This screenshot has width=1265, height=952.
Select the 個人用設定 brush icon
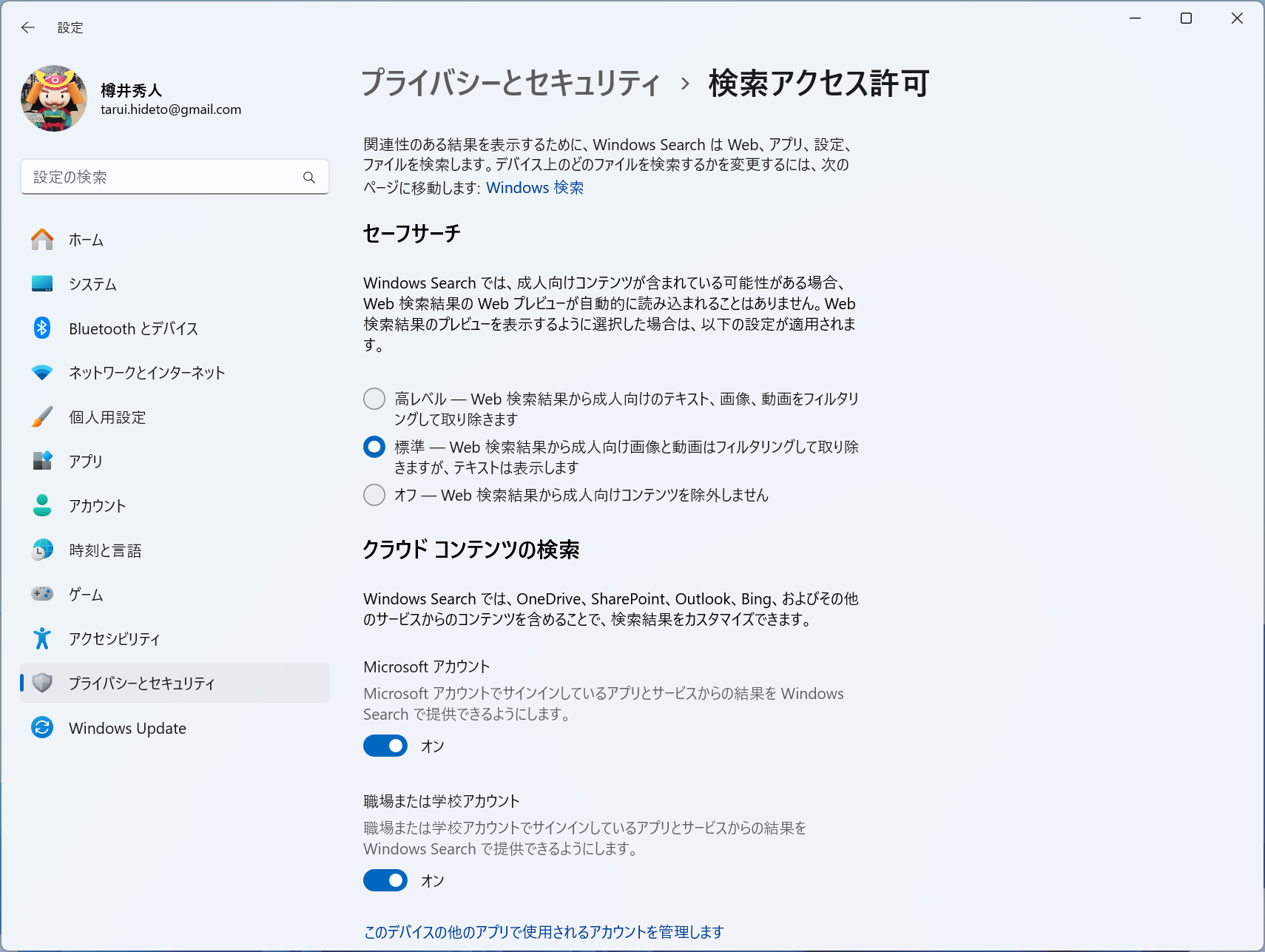pyautogui.click(x=42, y=416)
